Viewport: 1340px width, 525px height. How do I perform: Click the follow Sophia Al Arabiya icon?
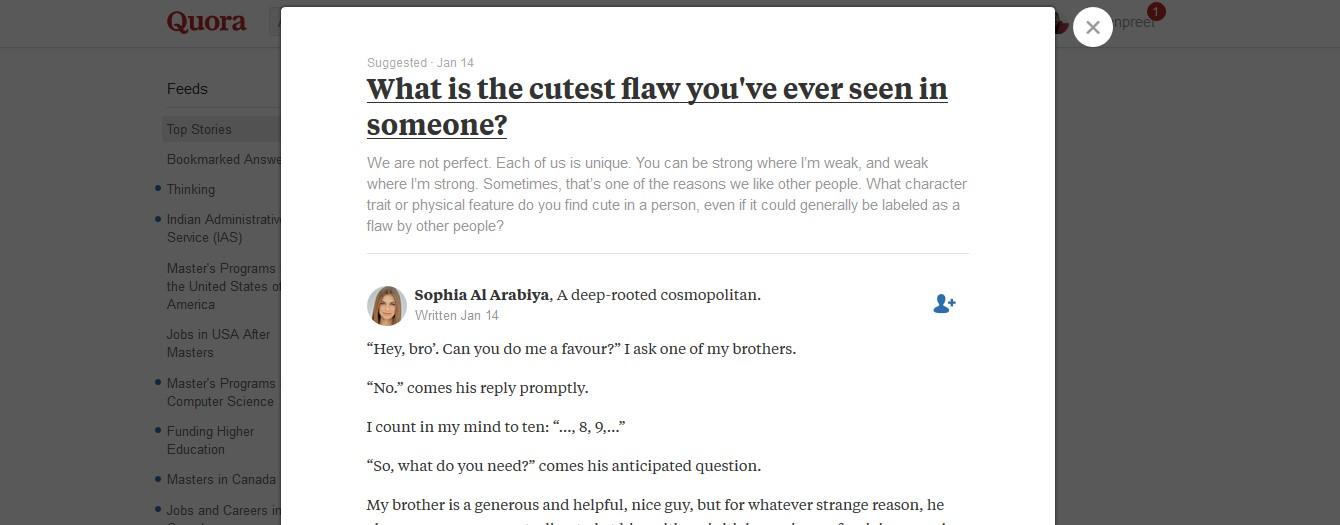(943, 304)
